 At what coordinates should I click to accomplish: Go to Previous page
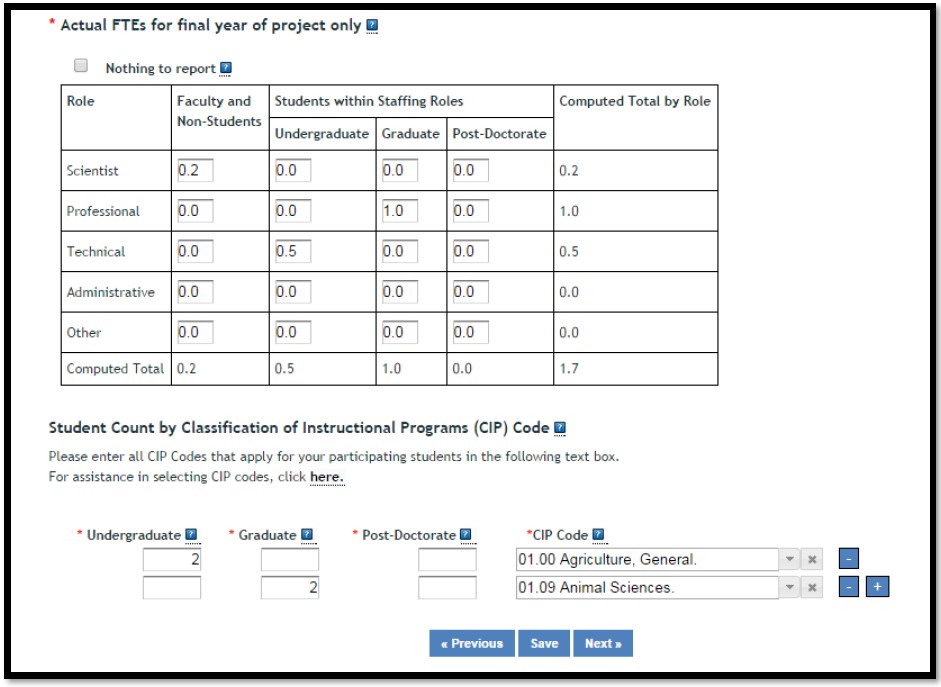tap(472, 643)
